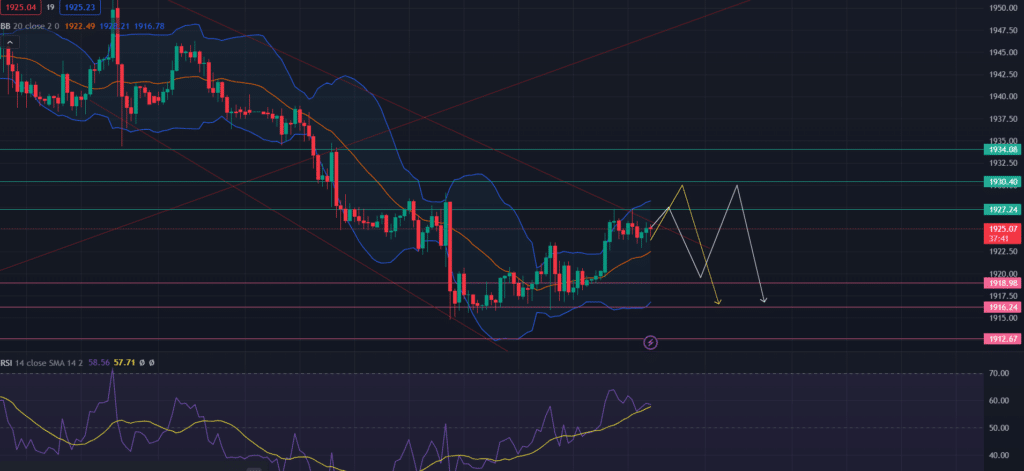Click the spread value 19 between price buttons

pos(50,8)
